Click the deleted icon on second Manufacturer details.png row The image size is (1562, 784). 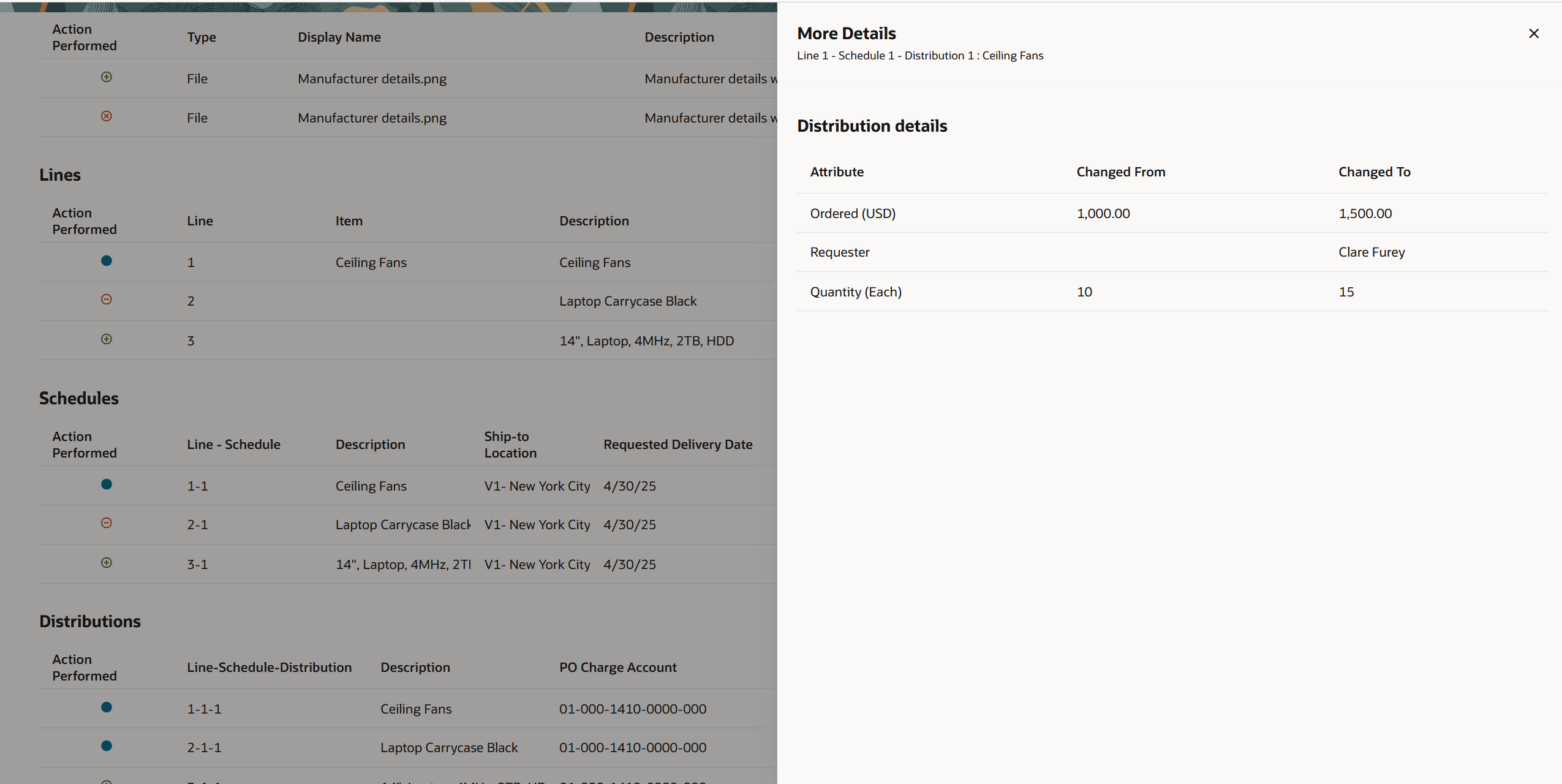coord(107,116)
